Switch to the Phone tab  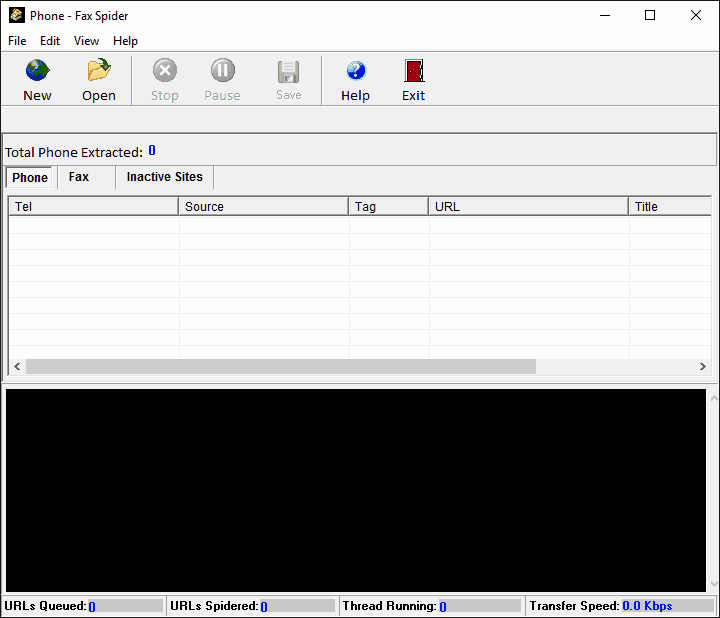tap(30, 178)
